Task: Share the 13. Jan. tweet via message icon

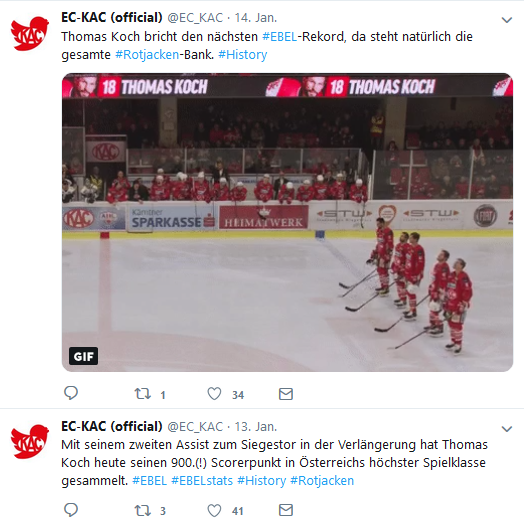Action: point(286,510)
